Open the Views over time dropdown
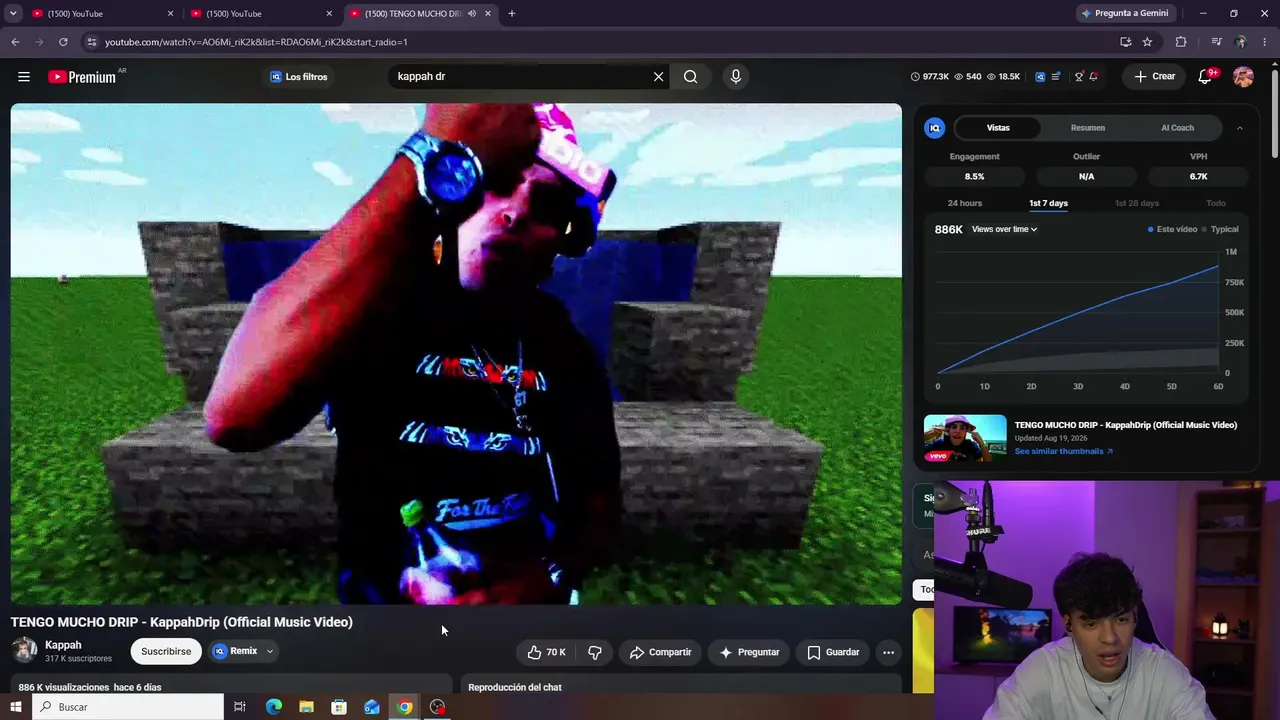Viewport: 1280px width, 720px height. (x=1004, y=229)
